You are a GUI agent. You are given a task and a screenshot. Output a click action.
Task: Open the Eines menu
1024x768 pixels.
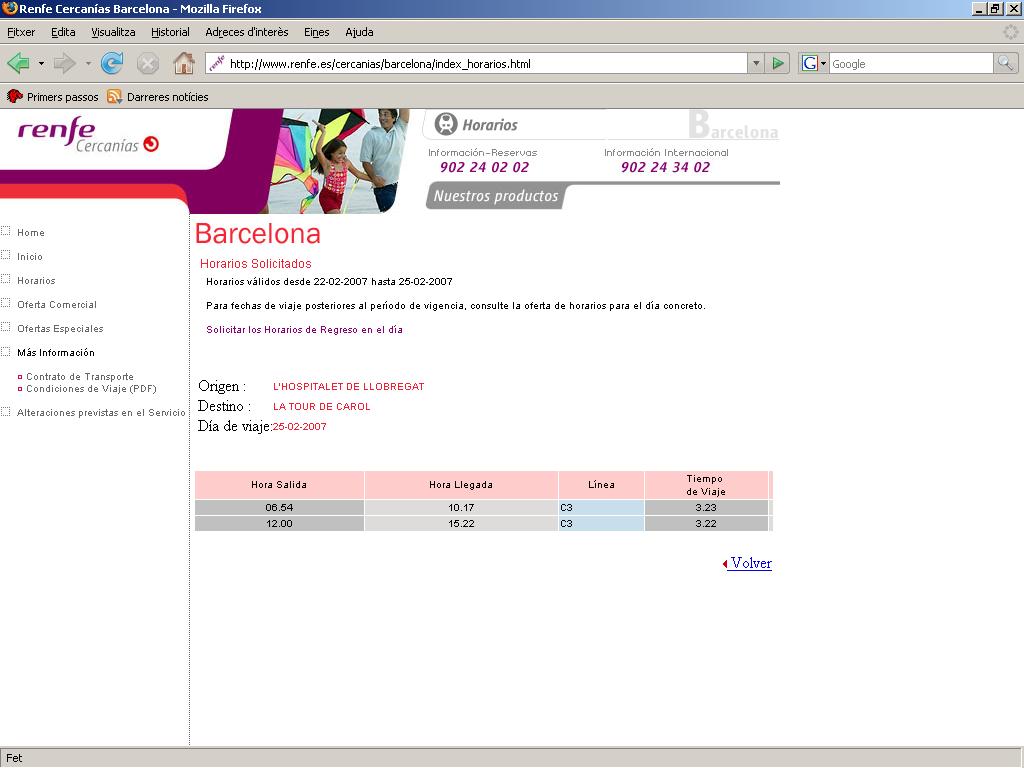(316, 32)
